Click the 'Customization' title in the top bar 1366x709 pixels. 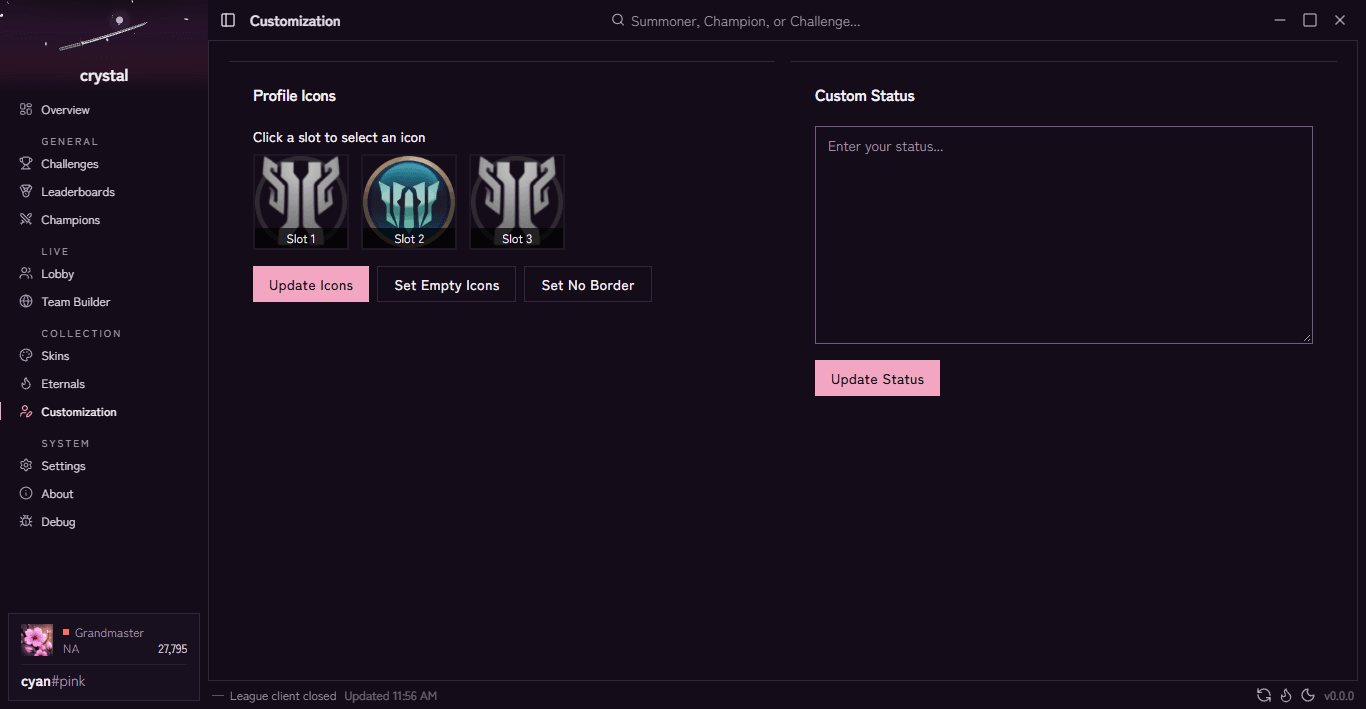(295, 21)
